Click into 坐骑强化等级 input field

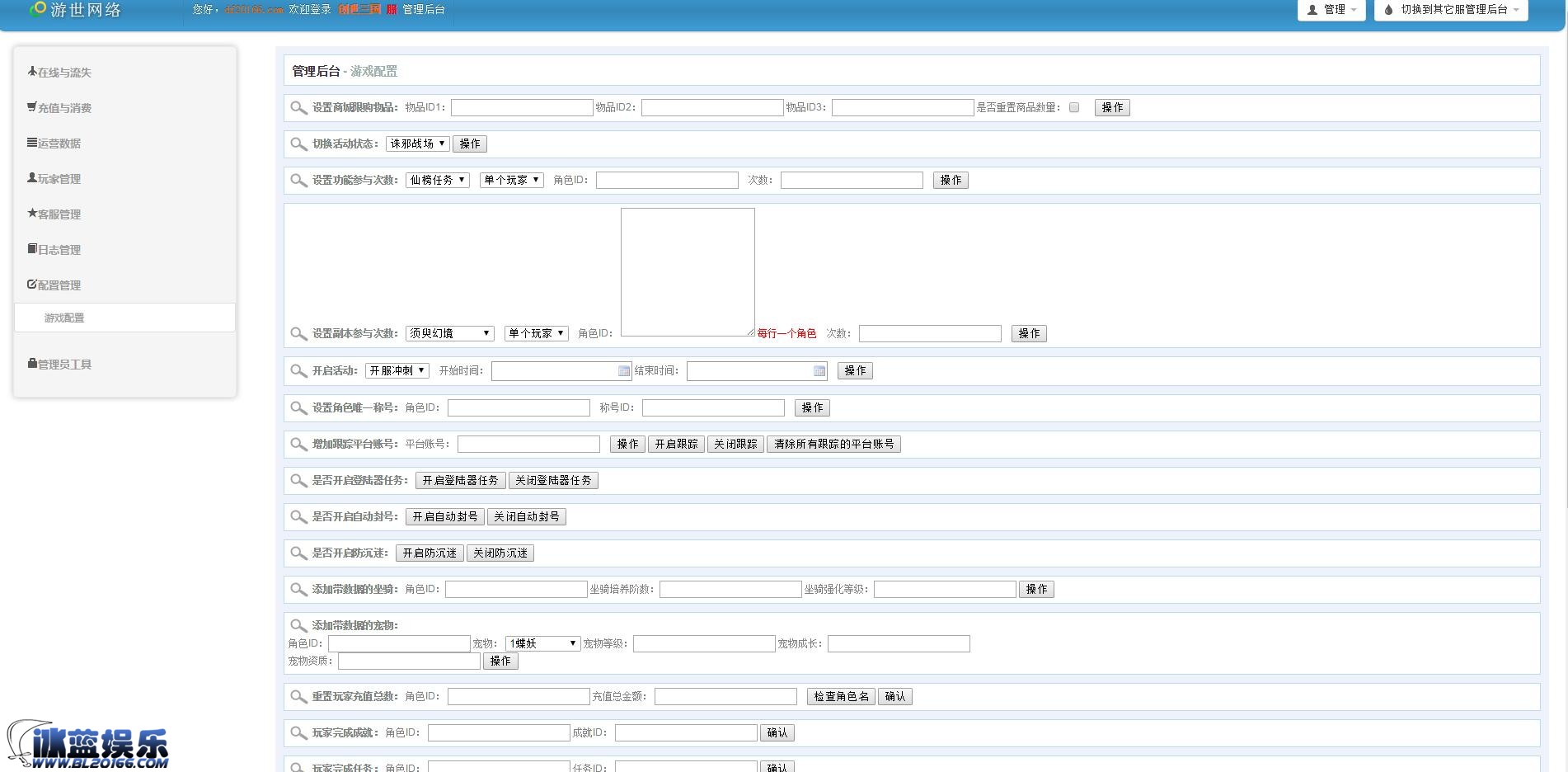click(x=945, y=589)
